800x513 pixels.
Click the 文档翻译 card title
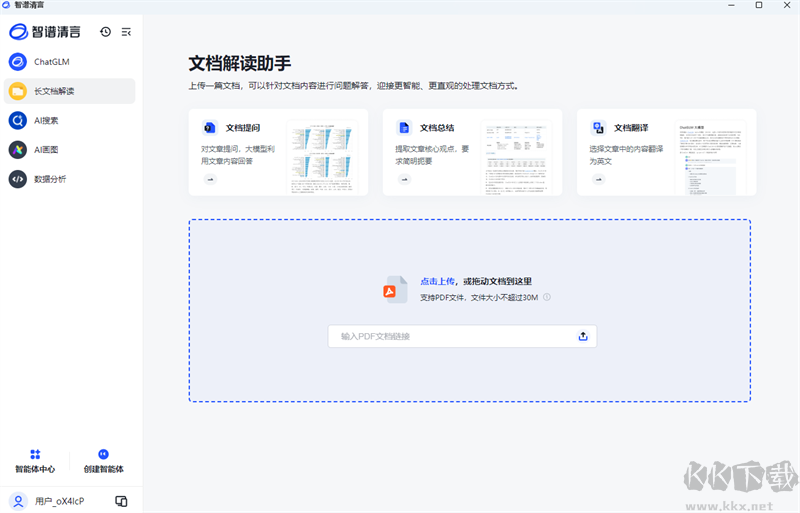[631, 128]
